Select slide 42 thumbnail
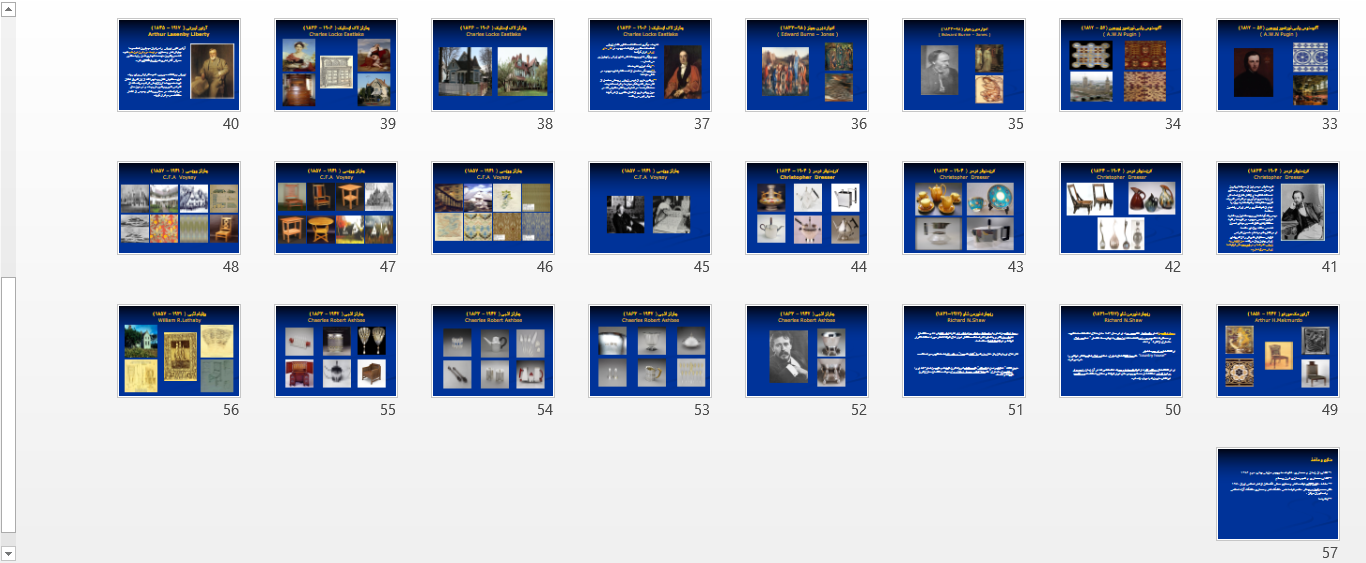Viewport: 1366px width, 563px height. coord(1121,208)
